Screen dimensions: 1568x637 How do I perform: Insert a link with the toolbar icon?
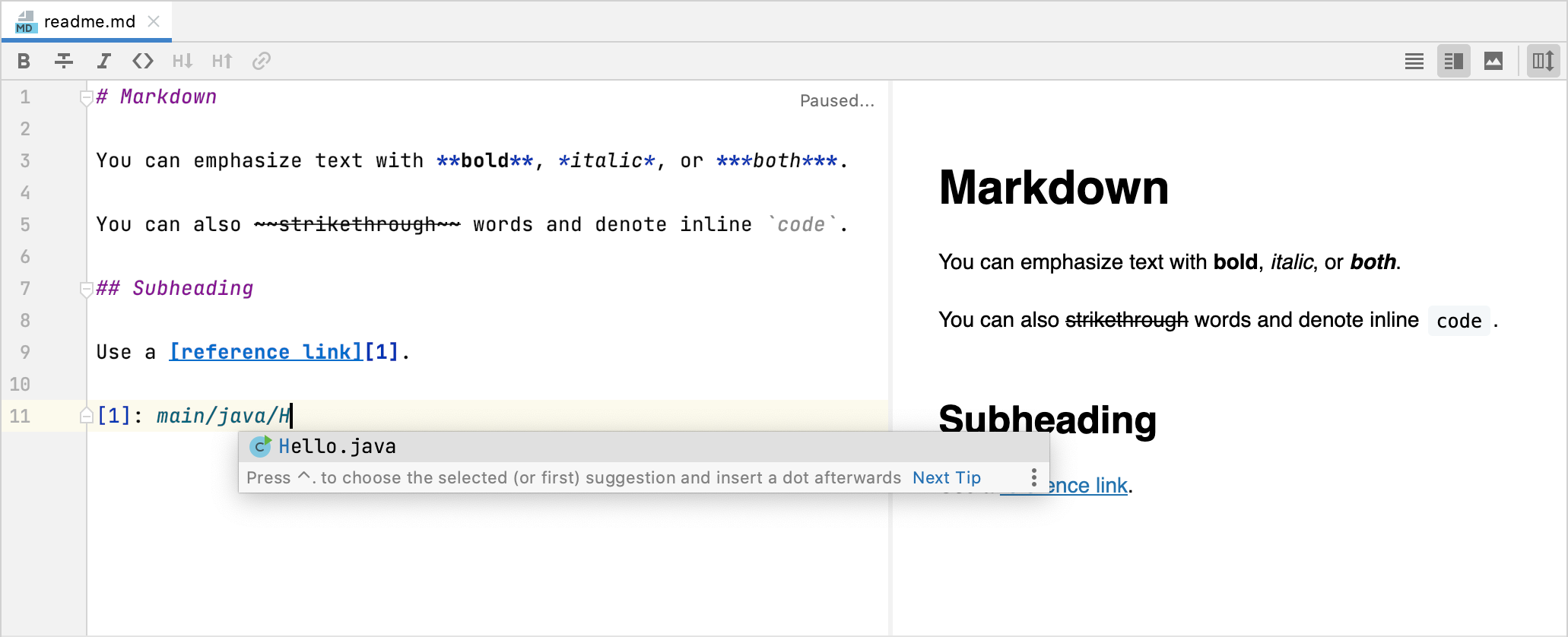click(x=262, y=61)
